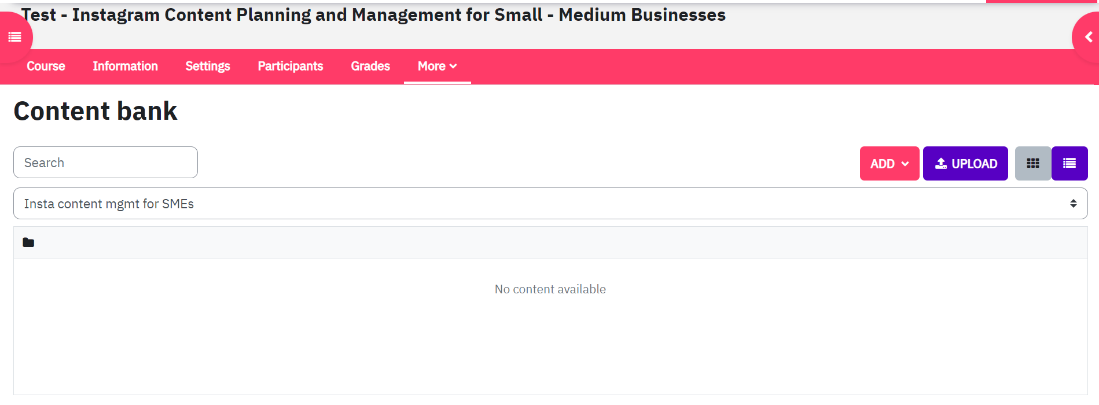Click the No content available message
Screen dimensions: 1099x405
(550, 289)
